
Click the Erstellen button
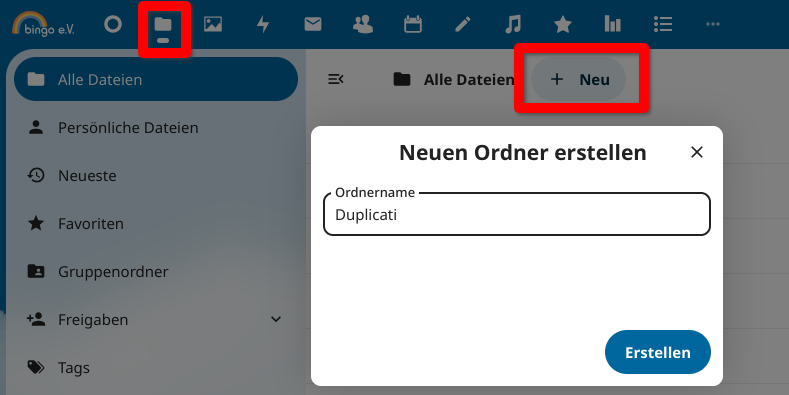click(658, 352)
